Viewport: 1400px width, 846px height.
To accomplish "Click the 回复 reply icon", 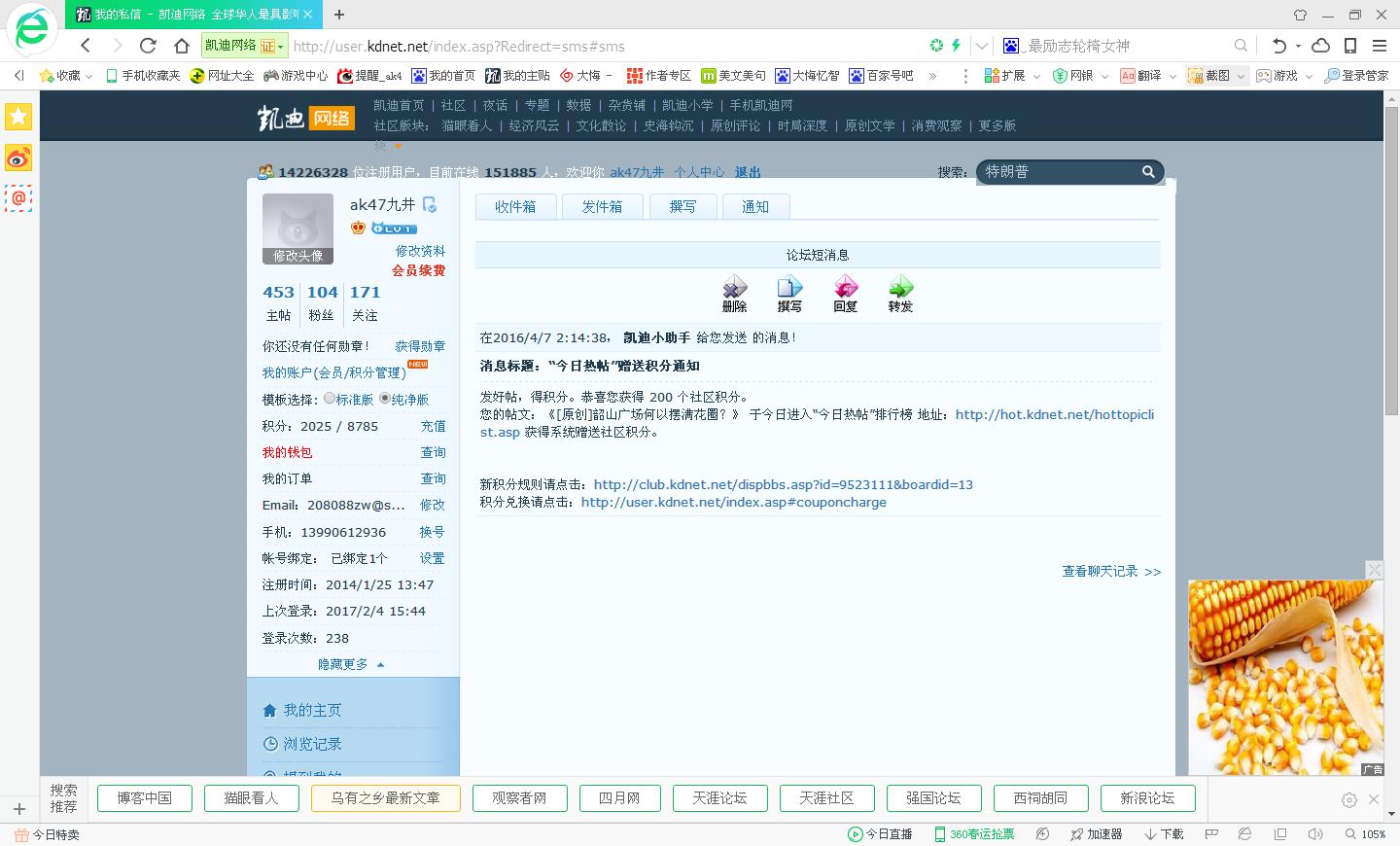I will [x=845, y=294].
